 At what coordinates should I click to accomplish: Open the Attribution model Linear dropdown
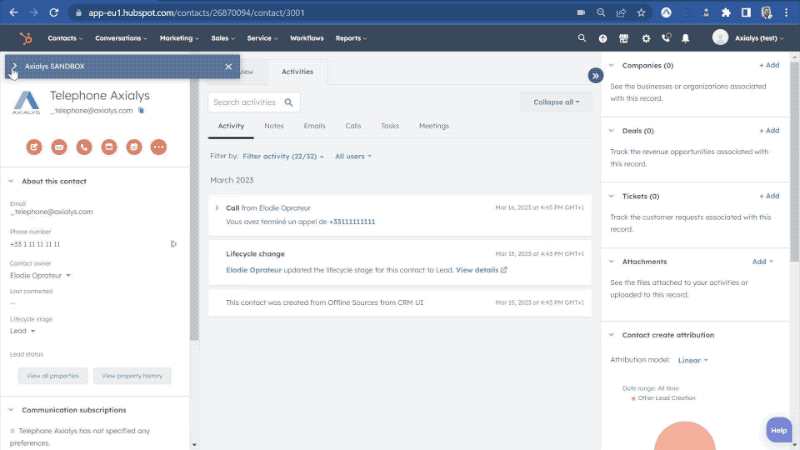pyautogui.click(x=693, y=360)
